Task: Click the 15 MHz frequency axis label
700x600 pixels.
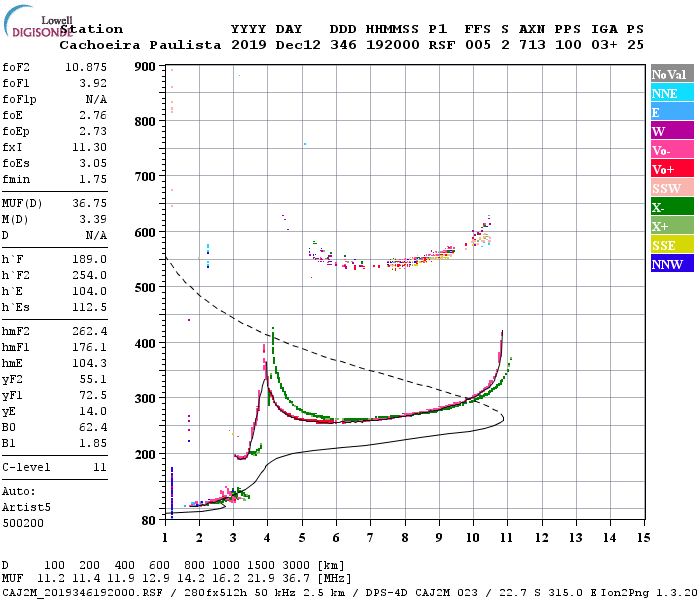Action: click(643, 538)
